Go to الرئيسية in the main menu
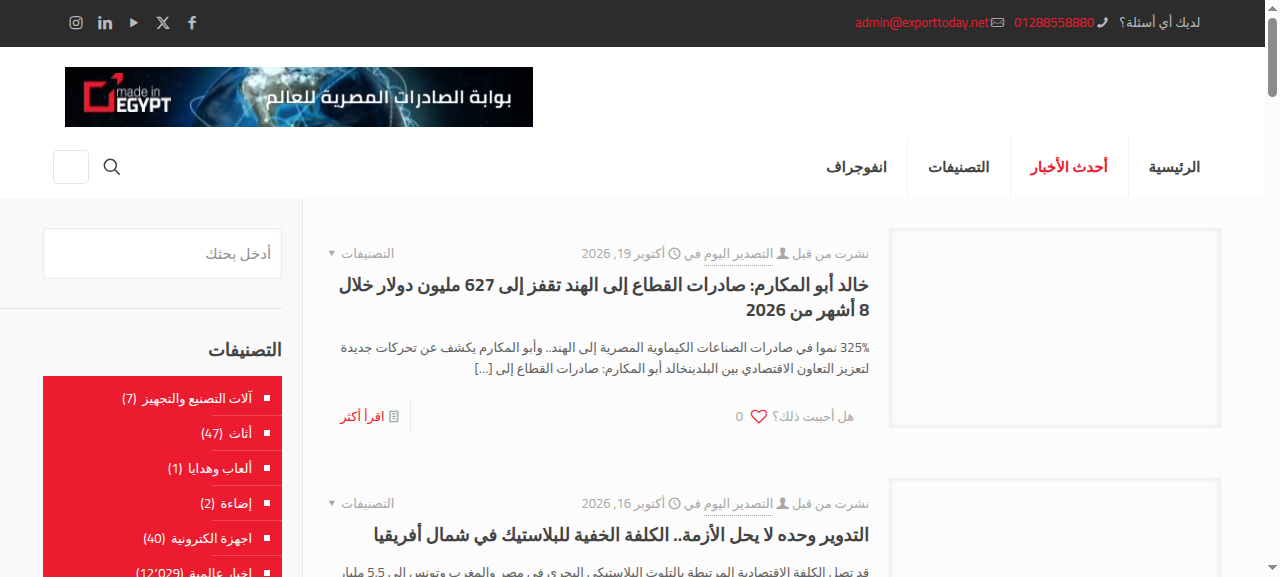 coord(1174,167)
